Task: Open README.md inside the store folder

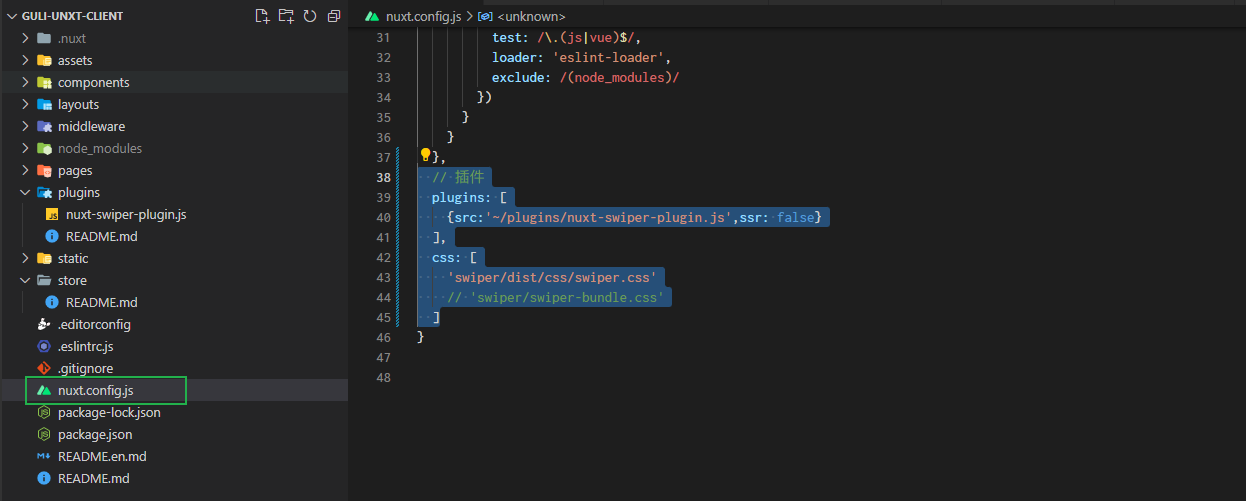Action: tap(102, 302)
